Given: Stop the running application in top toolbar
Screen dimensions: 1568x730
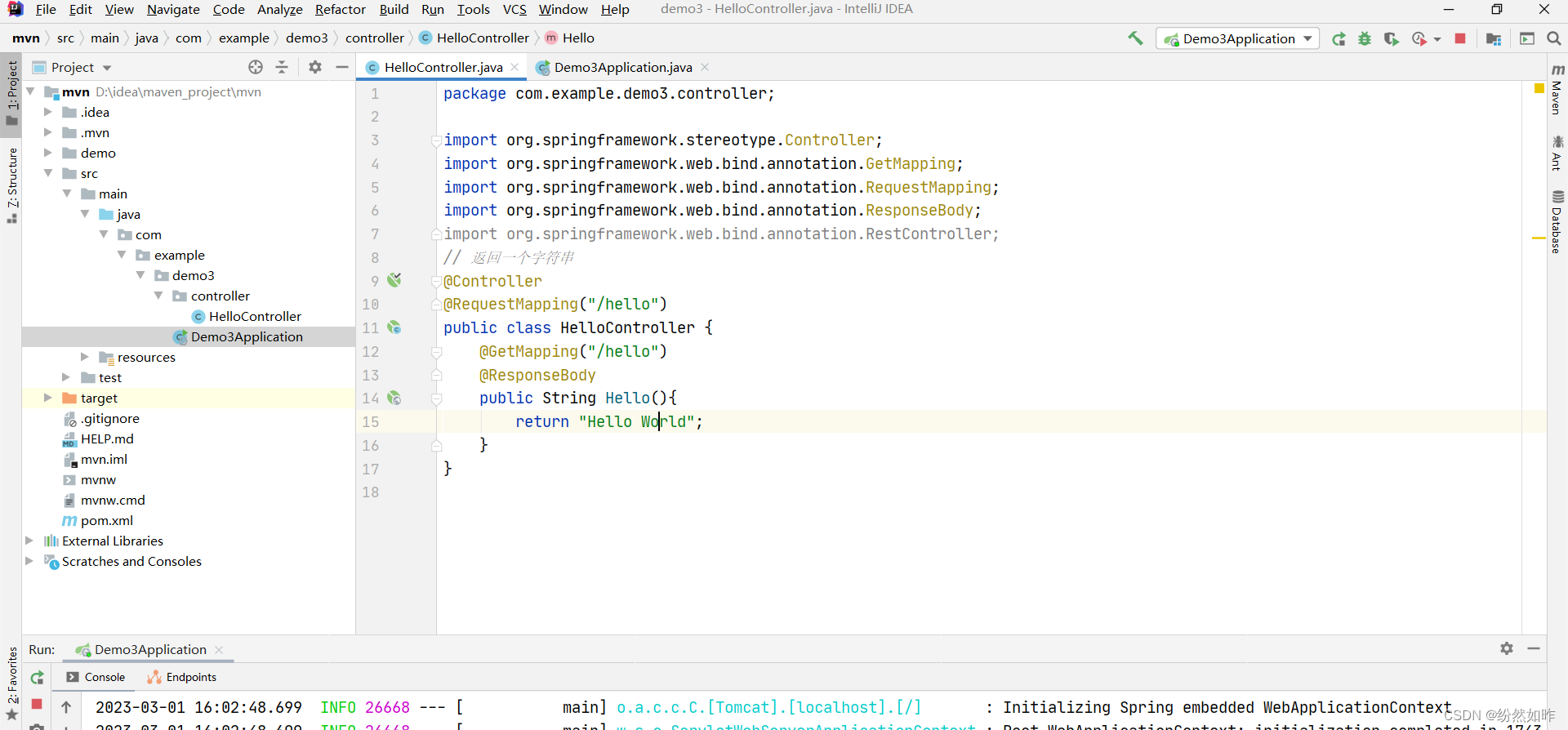Looking at the screenshot, I should tap(1460, 38).
